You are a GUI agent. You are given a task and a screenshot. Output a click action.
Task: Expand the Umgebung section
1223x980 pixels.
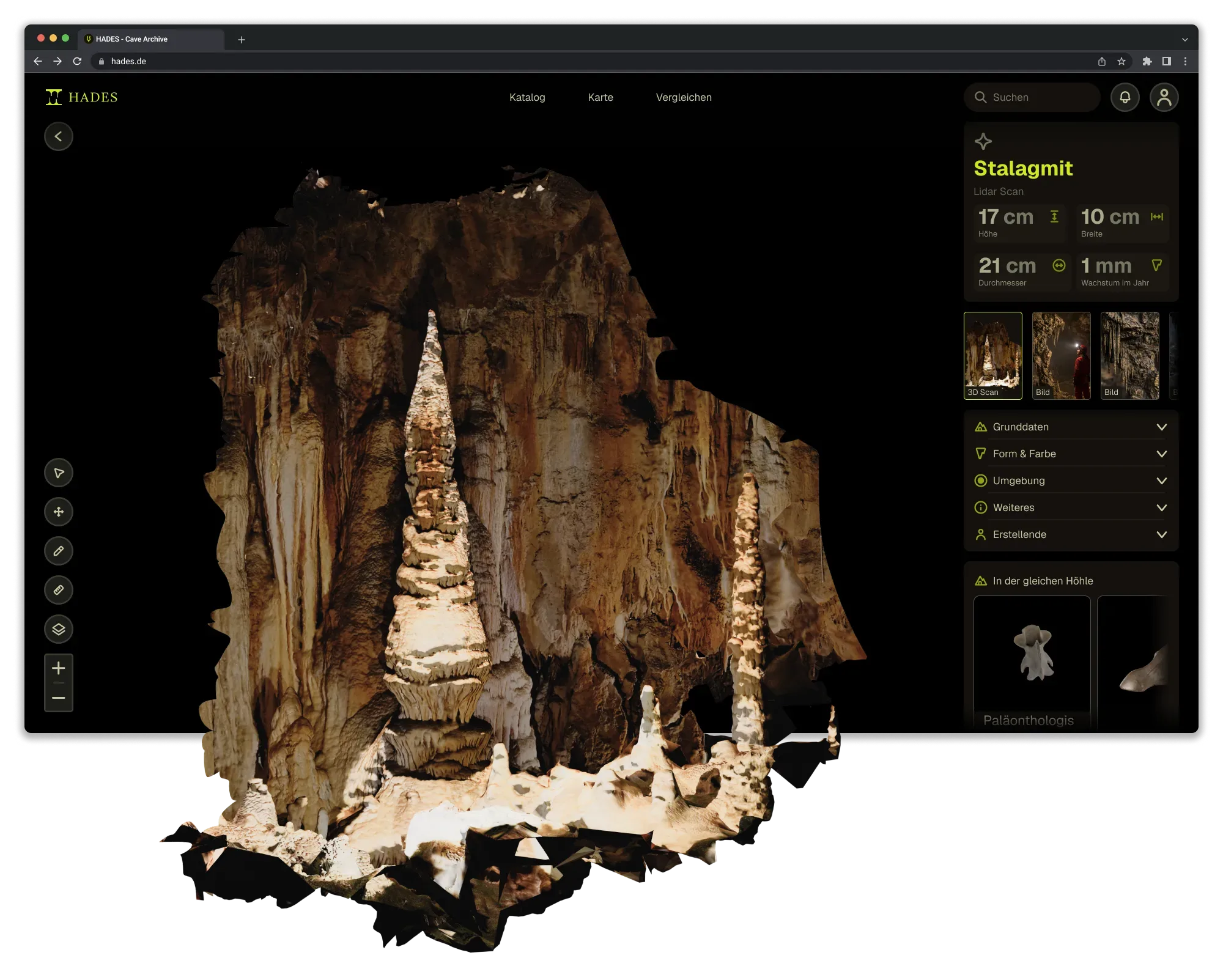pyautogui.click(x=1071, y=481)
